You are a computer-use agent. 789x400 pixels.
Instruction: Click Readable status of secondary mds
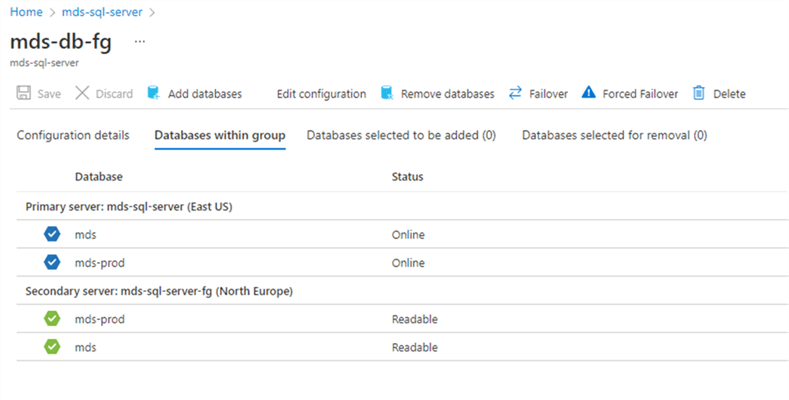click(415, 348)
